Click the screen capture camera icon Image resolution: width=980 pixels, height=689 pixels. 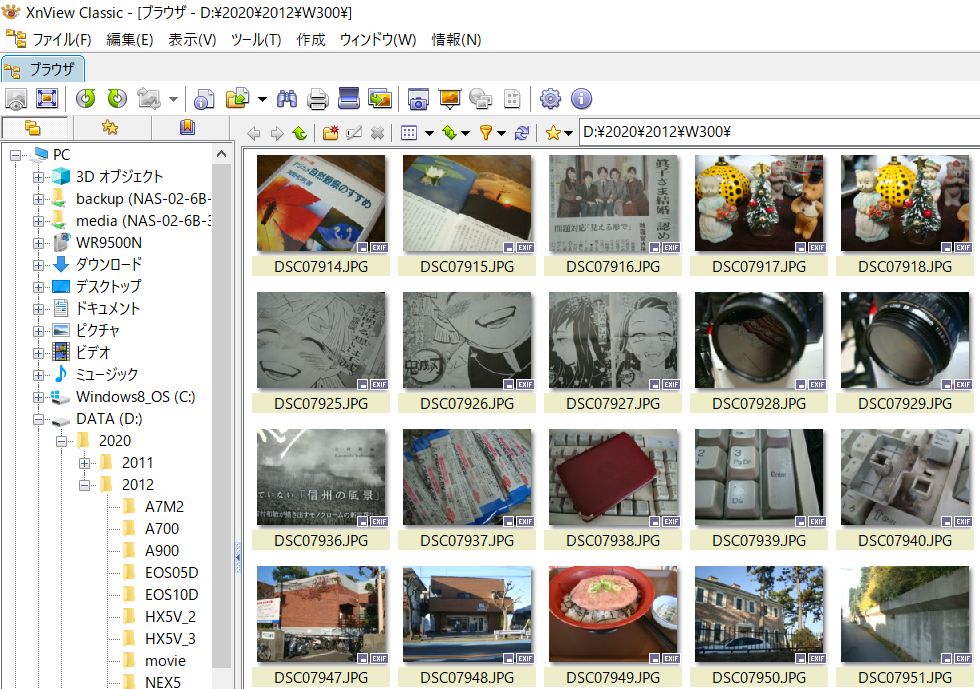pos(418,99)
